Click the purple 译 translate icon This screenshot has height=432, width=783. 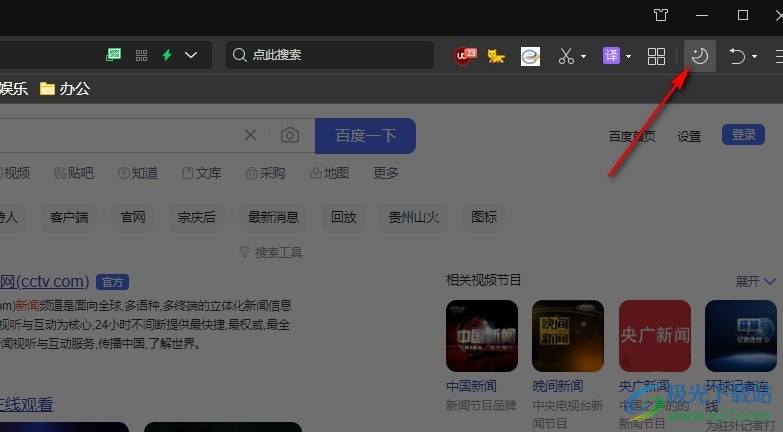(x=611, y=55)
